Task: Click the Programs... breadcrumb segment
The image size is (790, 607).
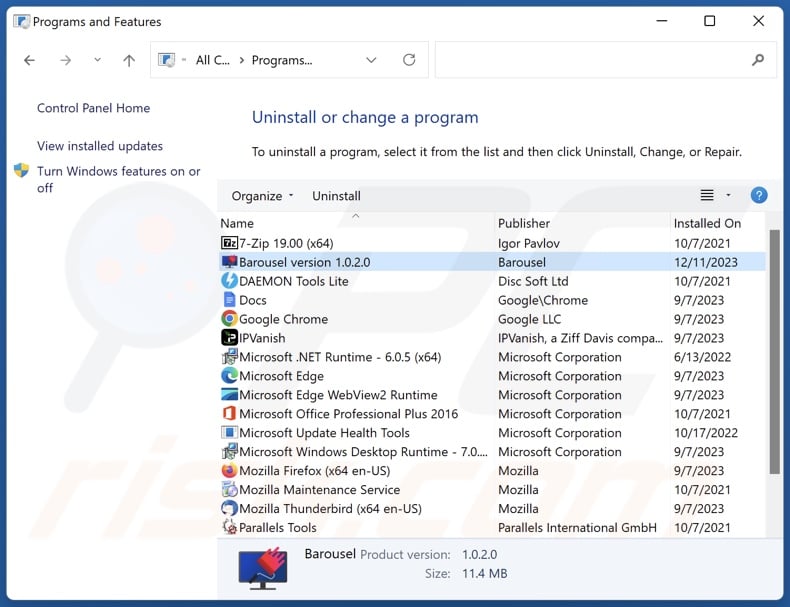Action: click(282, 60)
